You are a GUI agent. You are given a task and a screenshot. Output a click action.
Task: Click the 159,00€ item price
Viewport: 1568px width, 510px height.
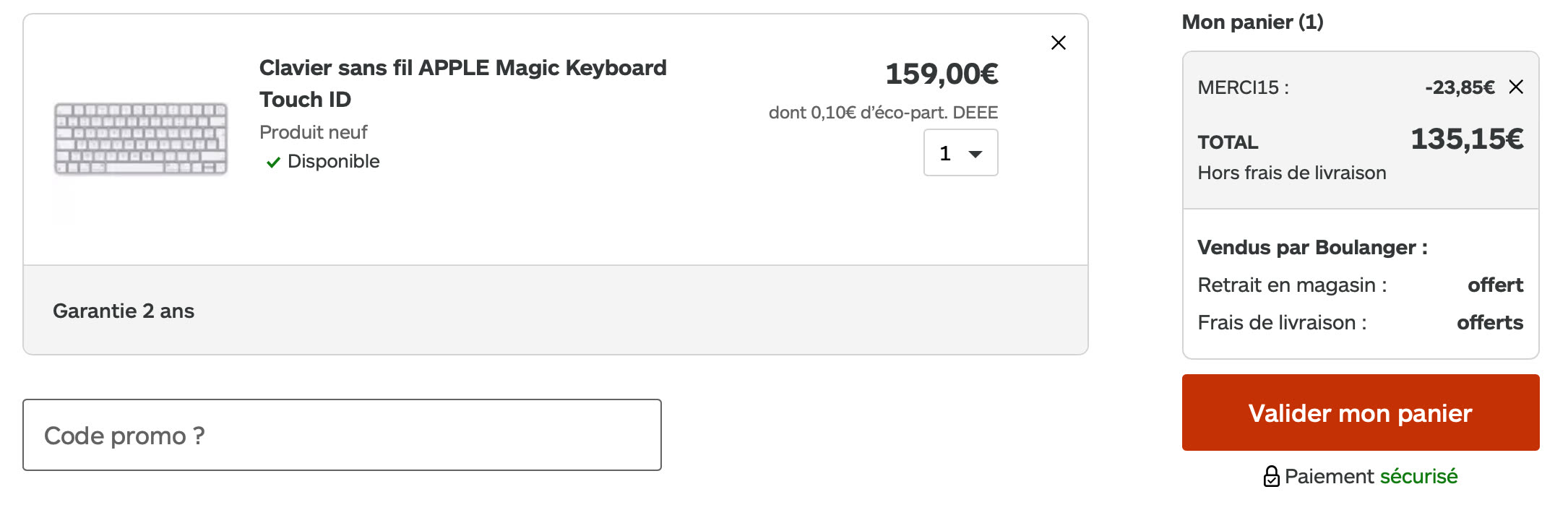pyautogui.click(x=941, y=74)
